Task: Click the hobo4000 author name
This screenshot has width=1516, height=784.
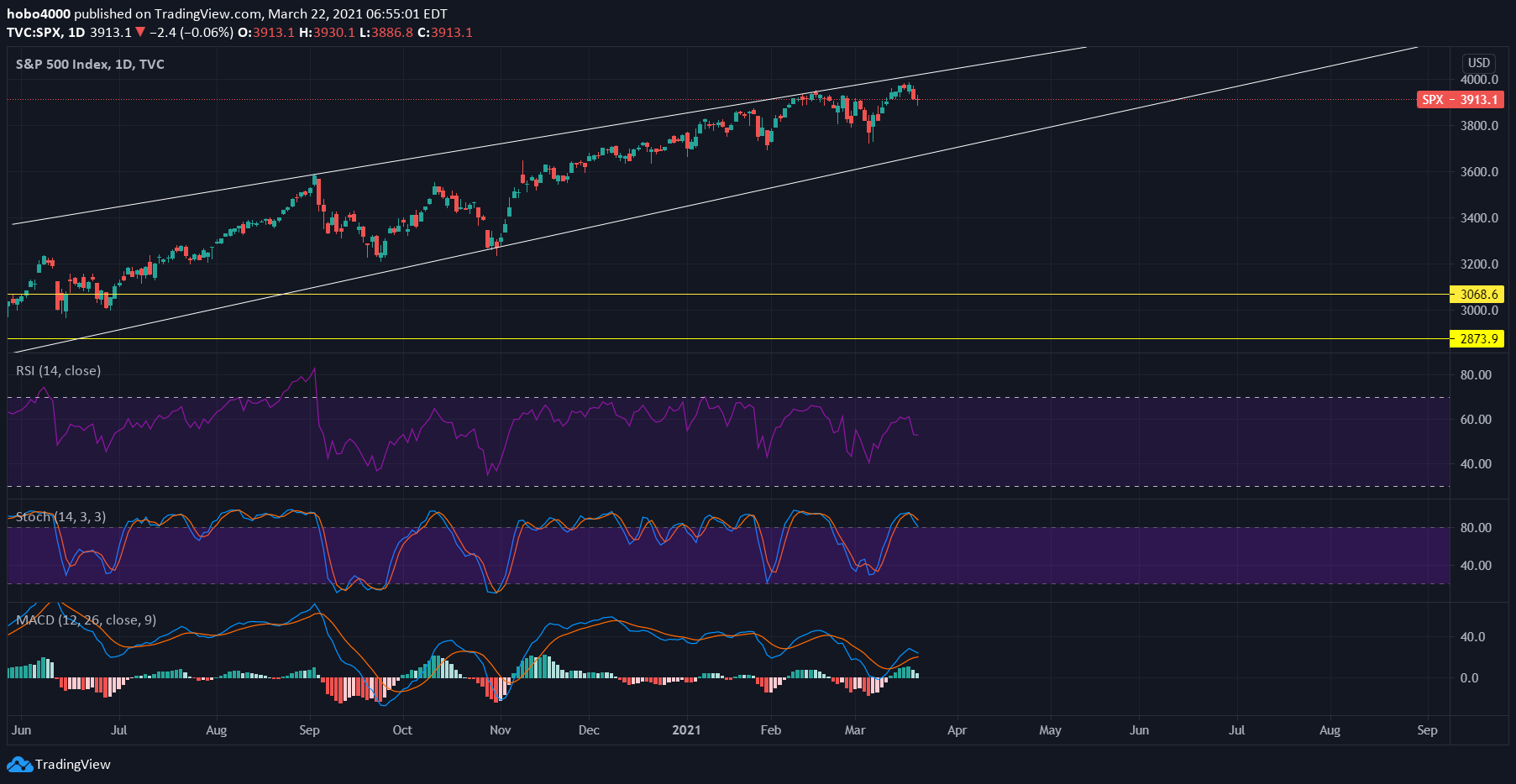Action: pos(39,13)
